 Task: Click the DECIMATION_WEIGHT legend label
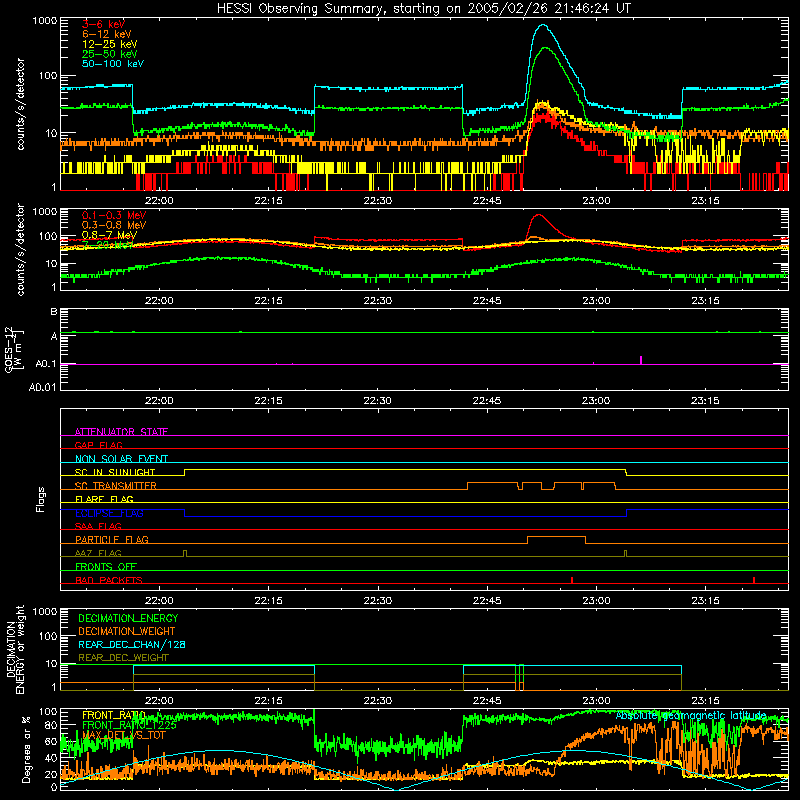coord(127,631)
